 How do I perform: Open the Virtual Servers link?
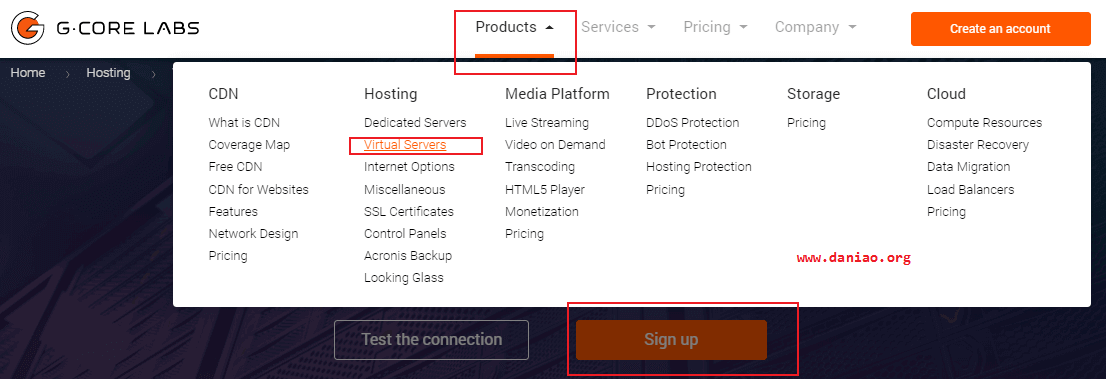click(405, 145)
